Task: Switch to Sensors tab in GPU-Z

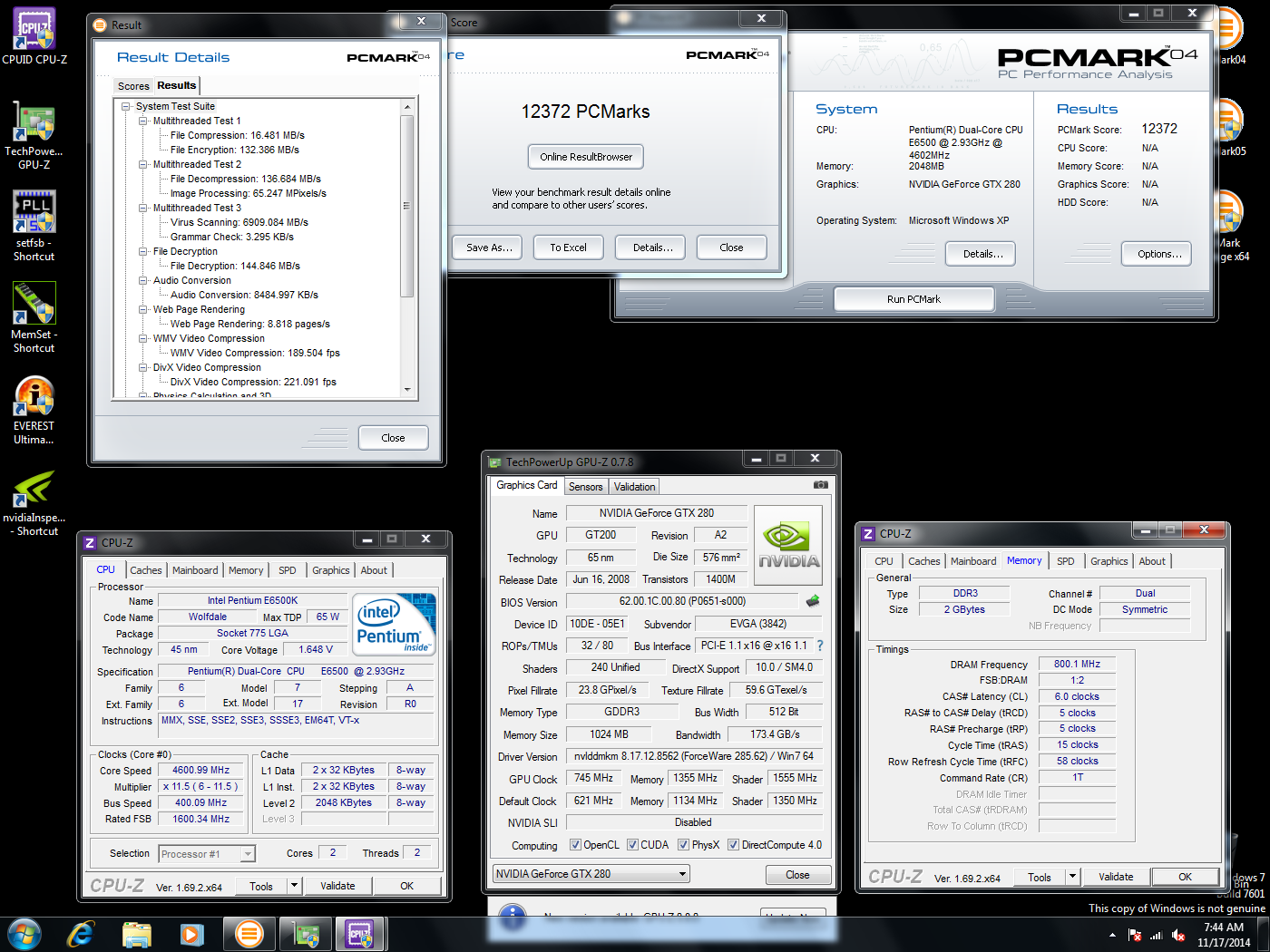Action: pos(585,487)
